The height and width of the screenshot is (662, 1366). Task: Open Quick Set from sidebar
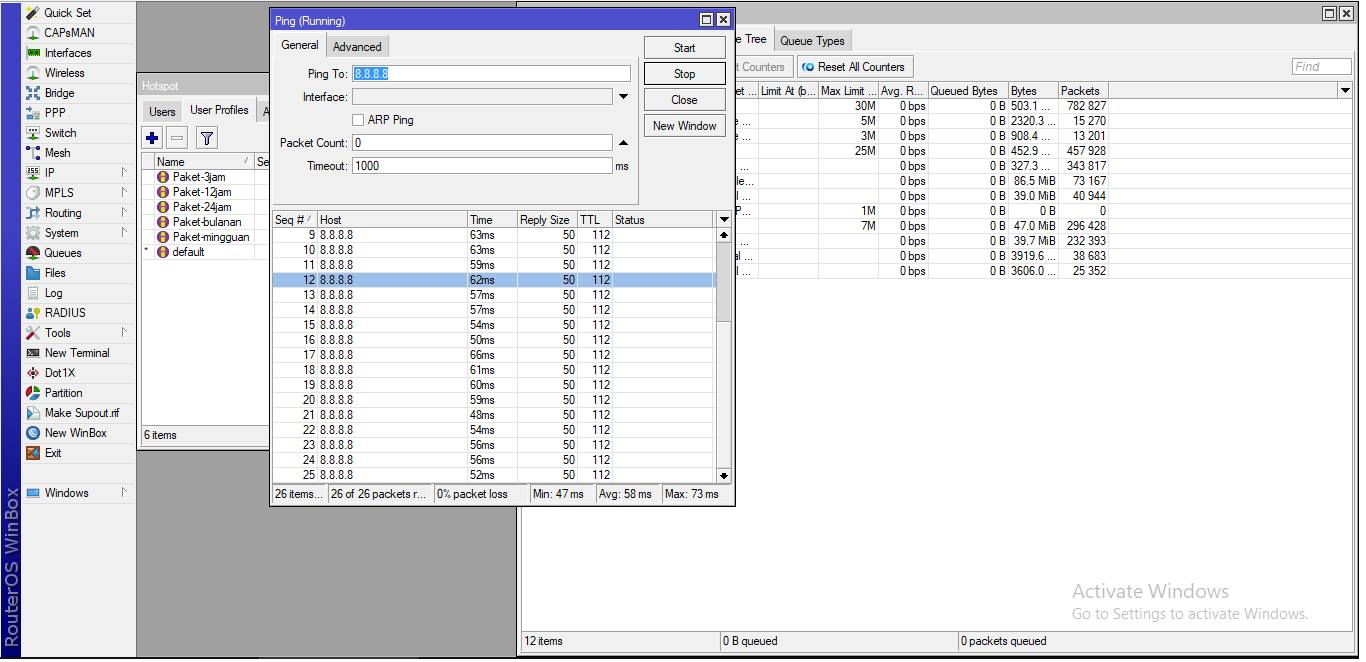coord(67,13)
